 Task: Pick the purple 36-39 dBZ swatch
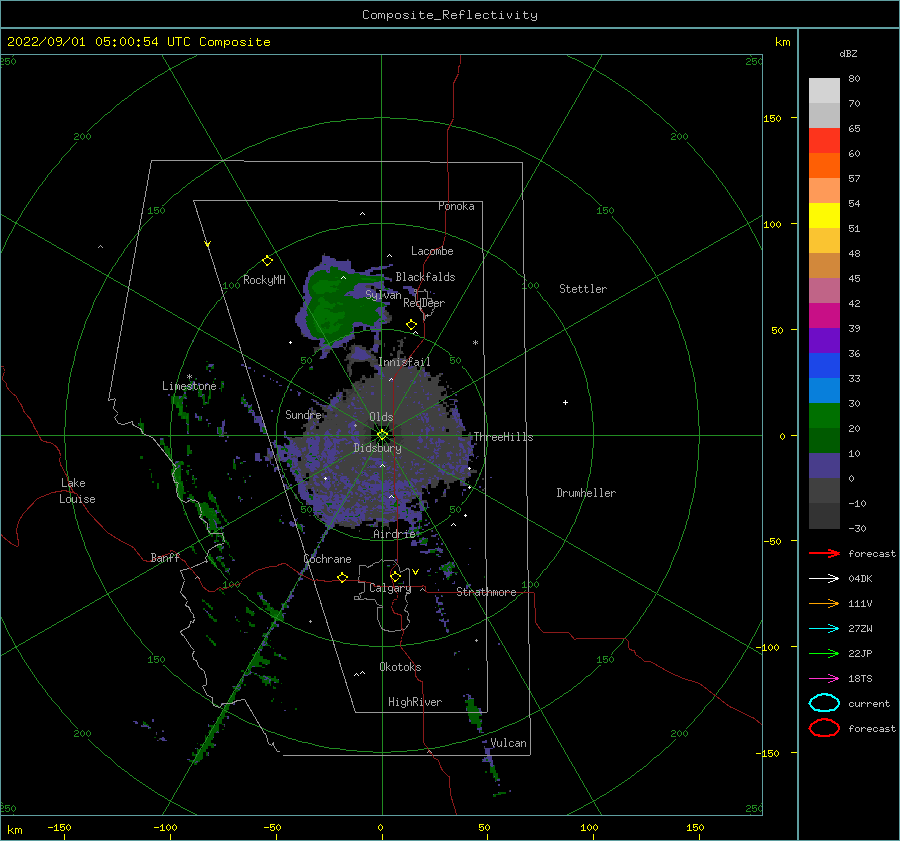[x=824, y=341]
